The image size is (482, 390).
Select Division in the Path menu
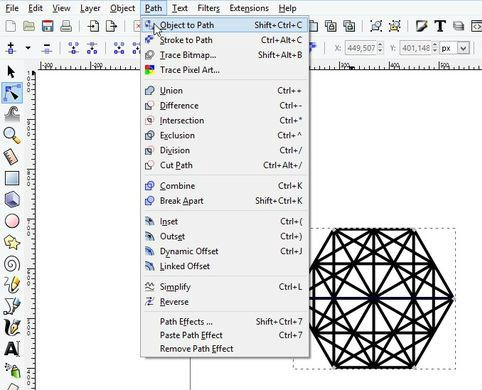225,151
